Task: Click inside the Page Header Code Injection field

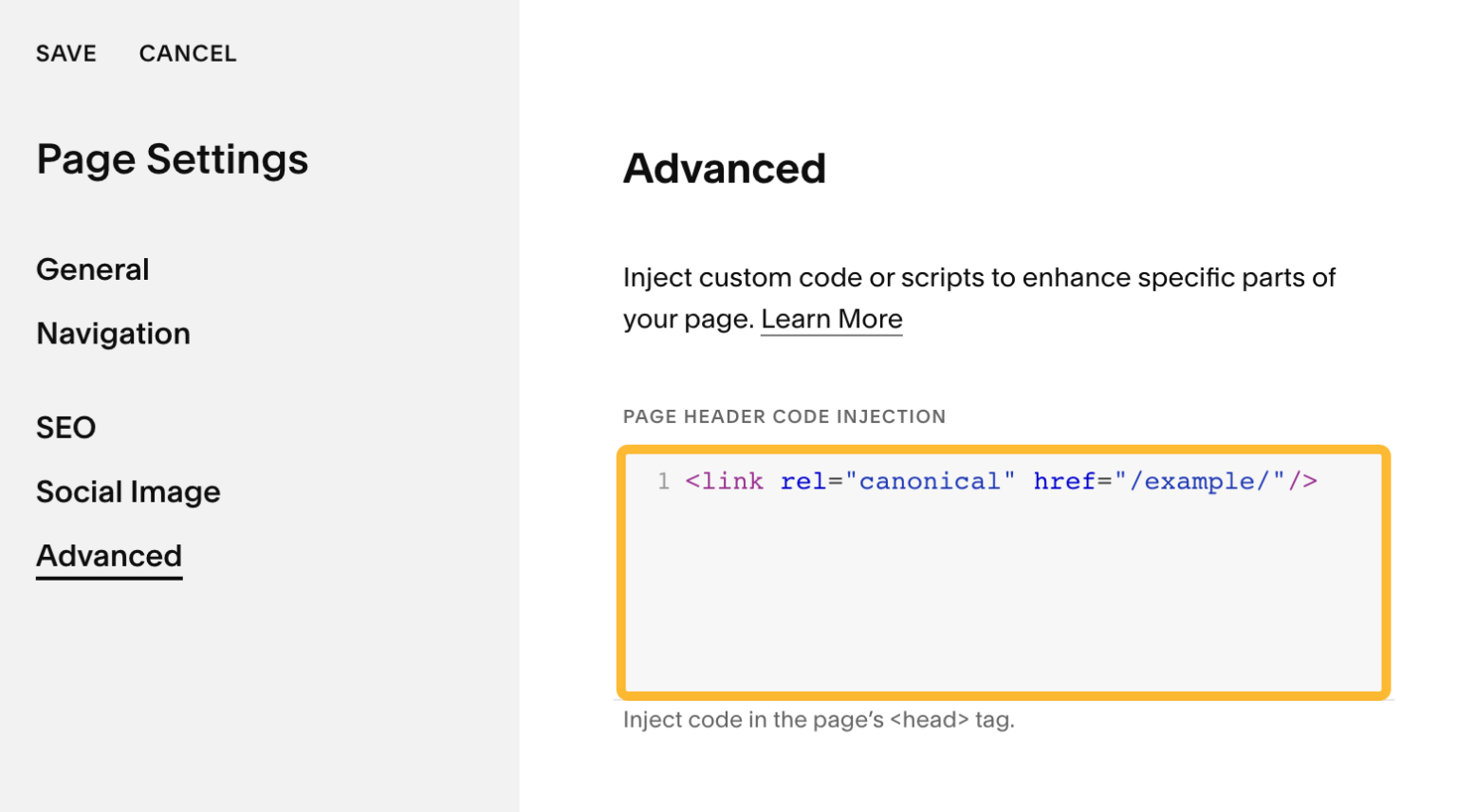Action: coord(1005,588)
